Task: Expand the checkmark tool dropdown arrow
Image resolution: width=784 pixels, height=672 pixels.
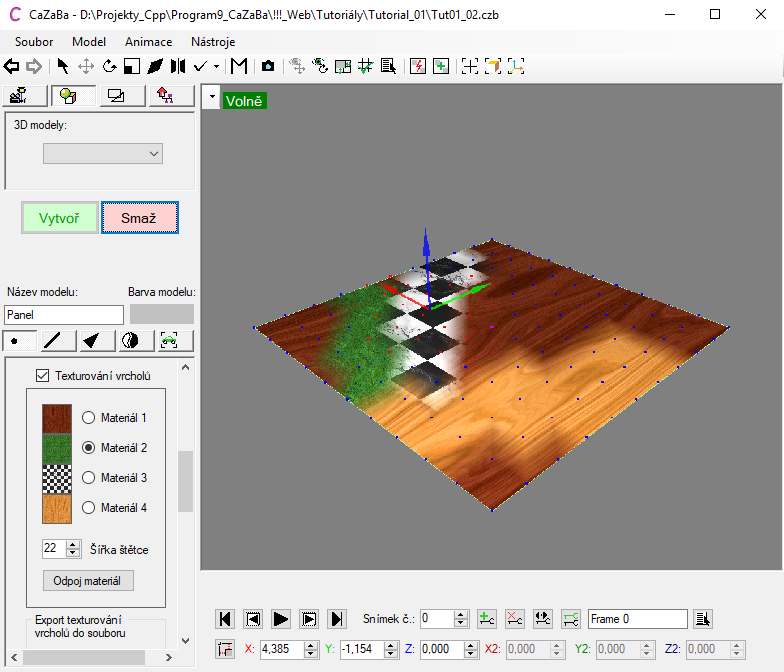Action: click(x=217, y=67)
